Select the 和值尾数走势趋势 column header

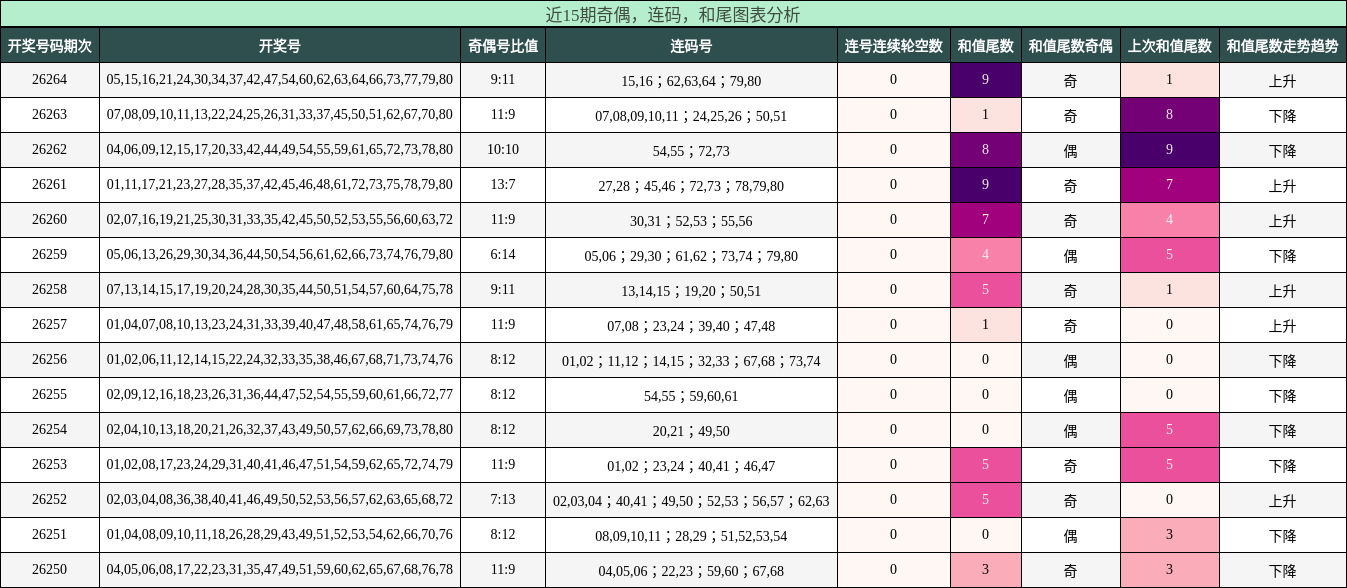1282,46
